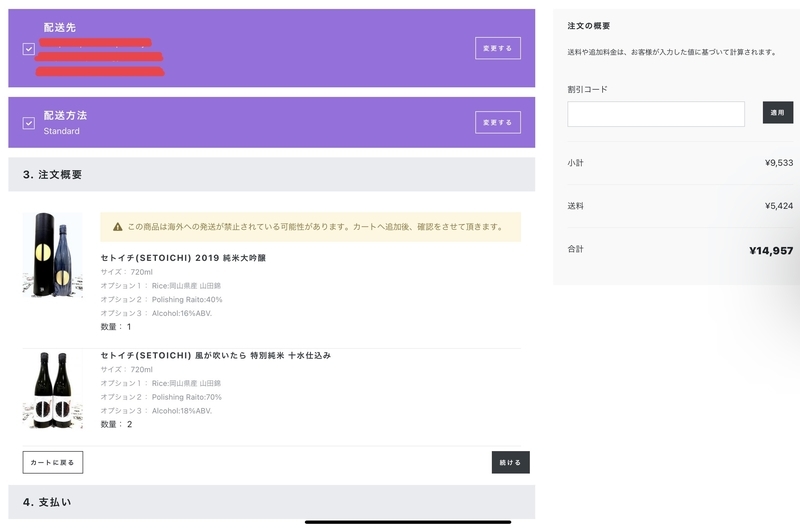This screenshot has width=800, height=528.
Task: Toggle the checkmark next to 配送先
Action: point(29,49)
